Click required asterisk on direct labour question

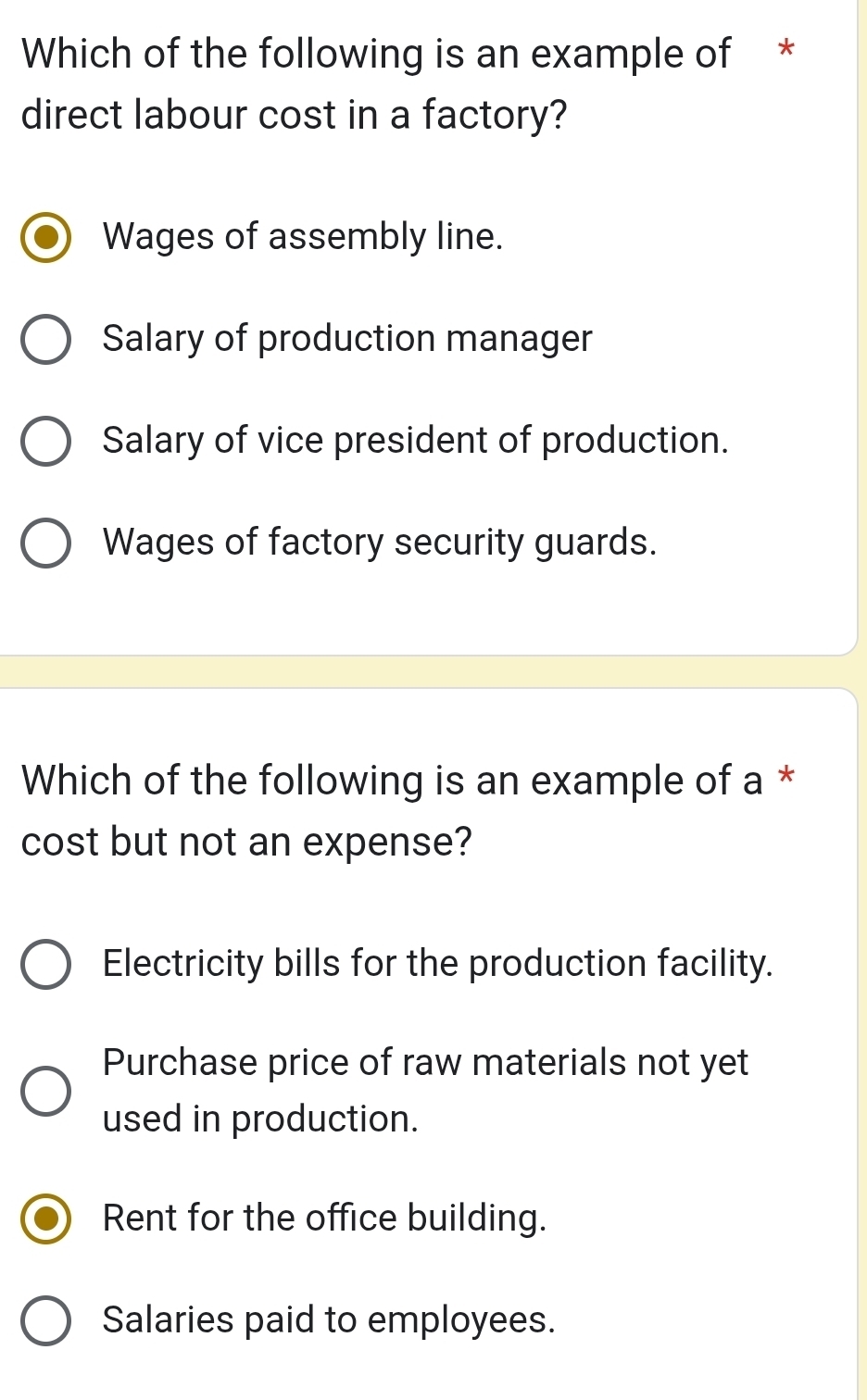[x=785, y=49]
